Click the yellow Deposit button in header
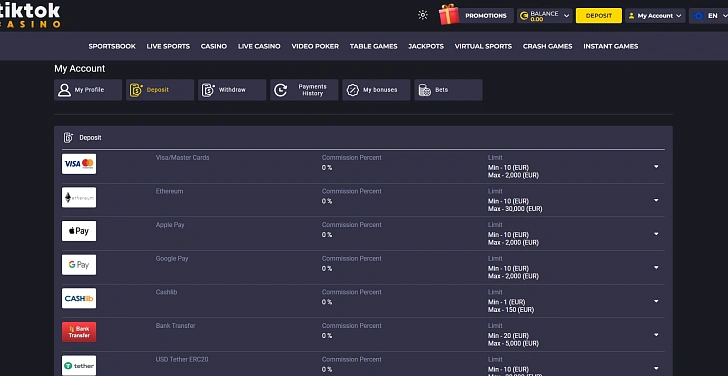 (598, 15)
